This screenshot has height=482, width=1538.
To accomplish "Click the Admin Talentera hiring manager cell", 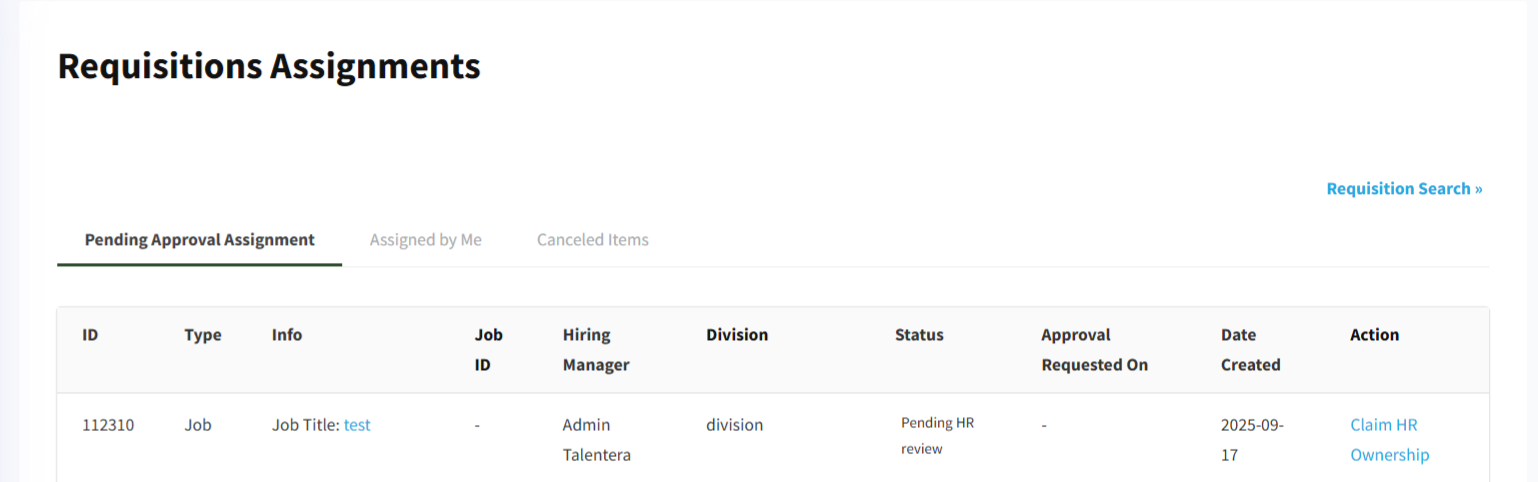I will (596, 440).
